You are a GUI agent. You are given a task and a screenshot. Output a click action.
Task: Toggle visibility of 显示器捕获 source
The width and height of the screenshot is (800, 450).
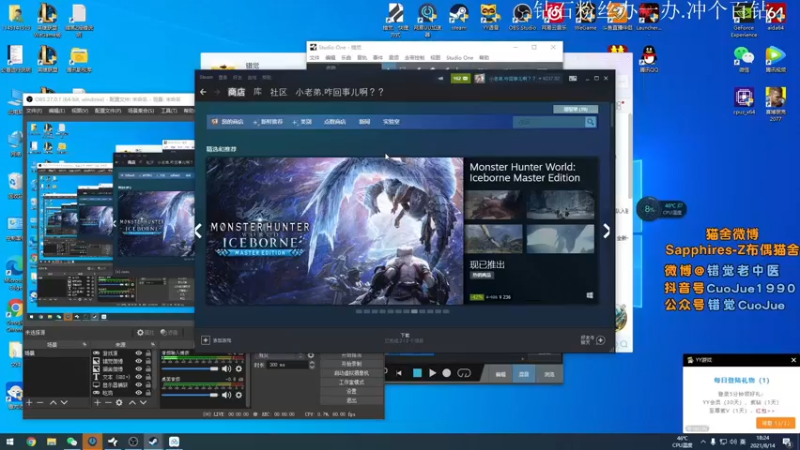[138, 385]
